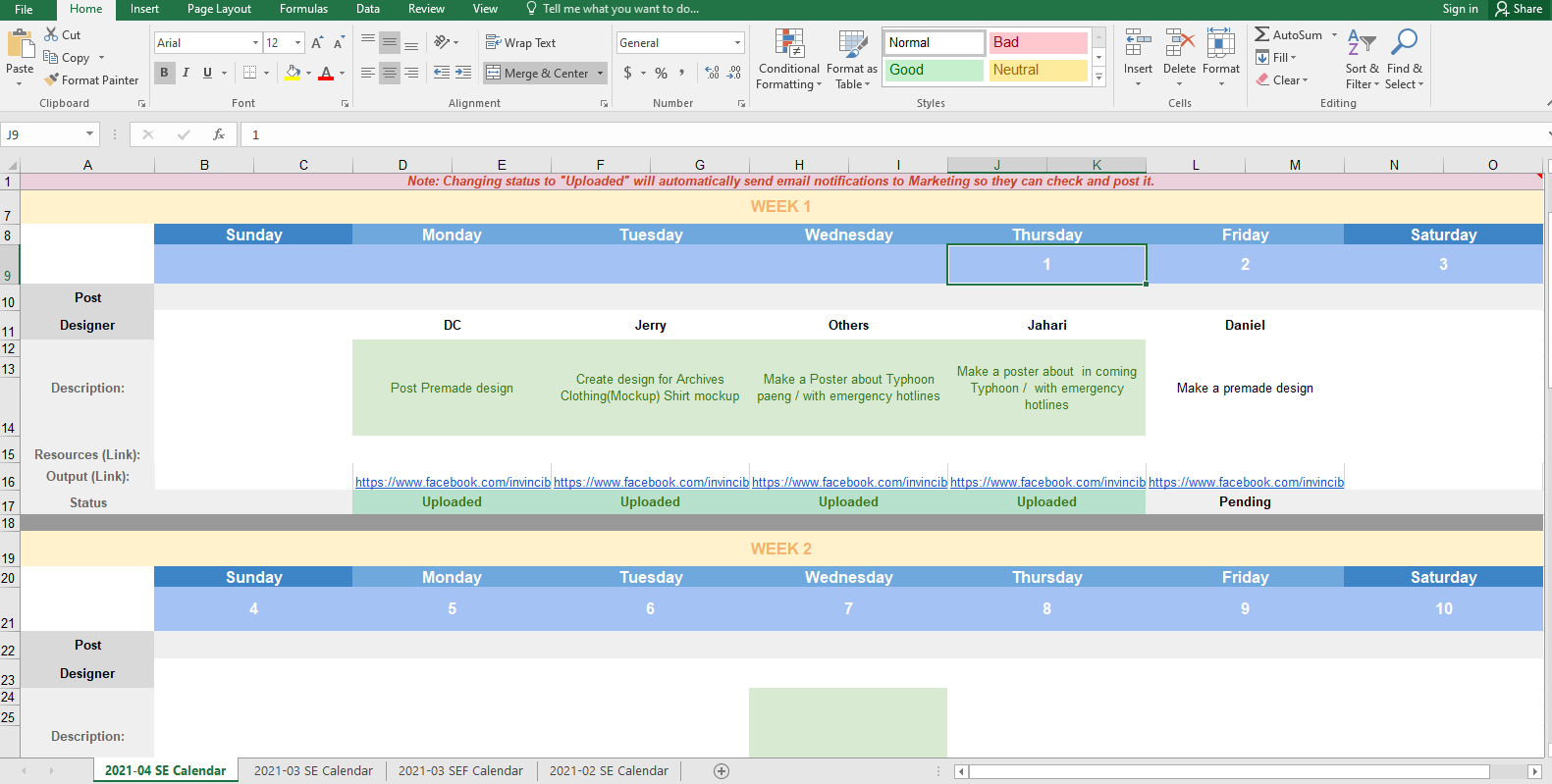
Task: Open the number format dropdown
Action: click(737, 43)
